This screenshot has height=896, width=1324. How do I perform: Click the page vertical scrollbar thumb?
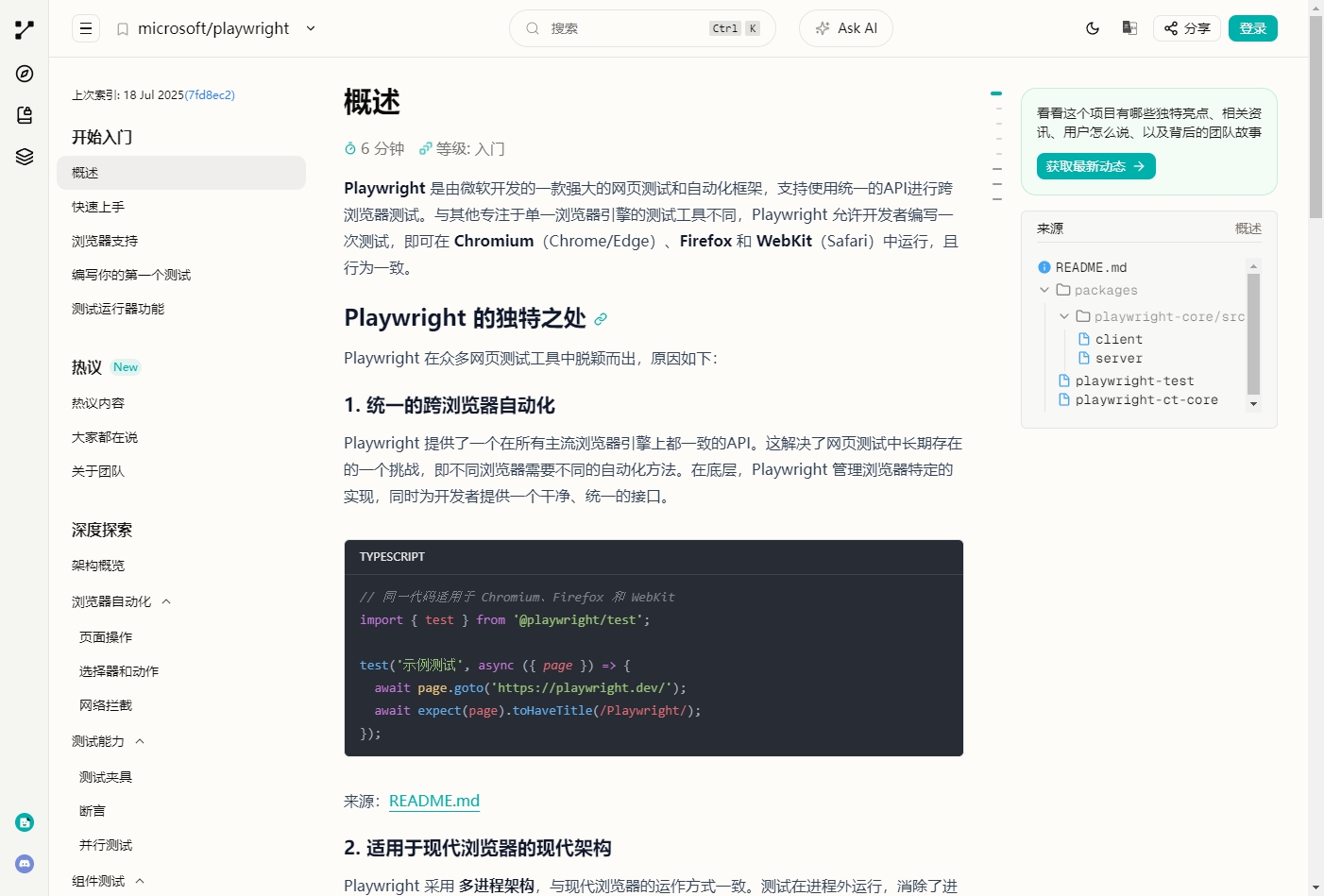click(1316, 116)
